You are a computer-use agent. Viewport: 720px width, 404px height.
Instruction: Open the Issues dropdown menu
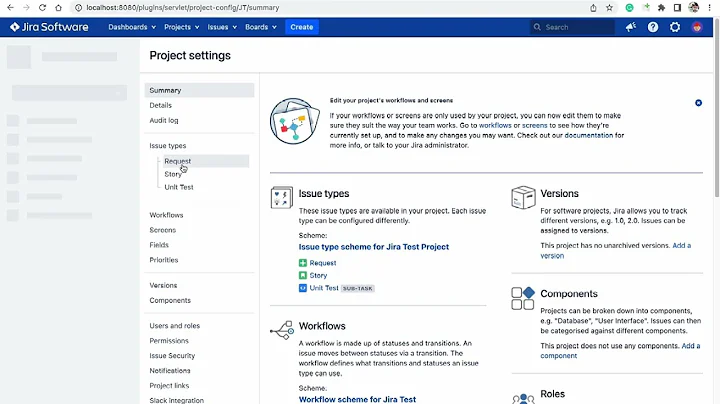pos(222,27)
